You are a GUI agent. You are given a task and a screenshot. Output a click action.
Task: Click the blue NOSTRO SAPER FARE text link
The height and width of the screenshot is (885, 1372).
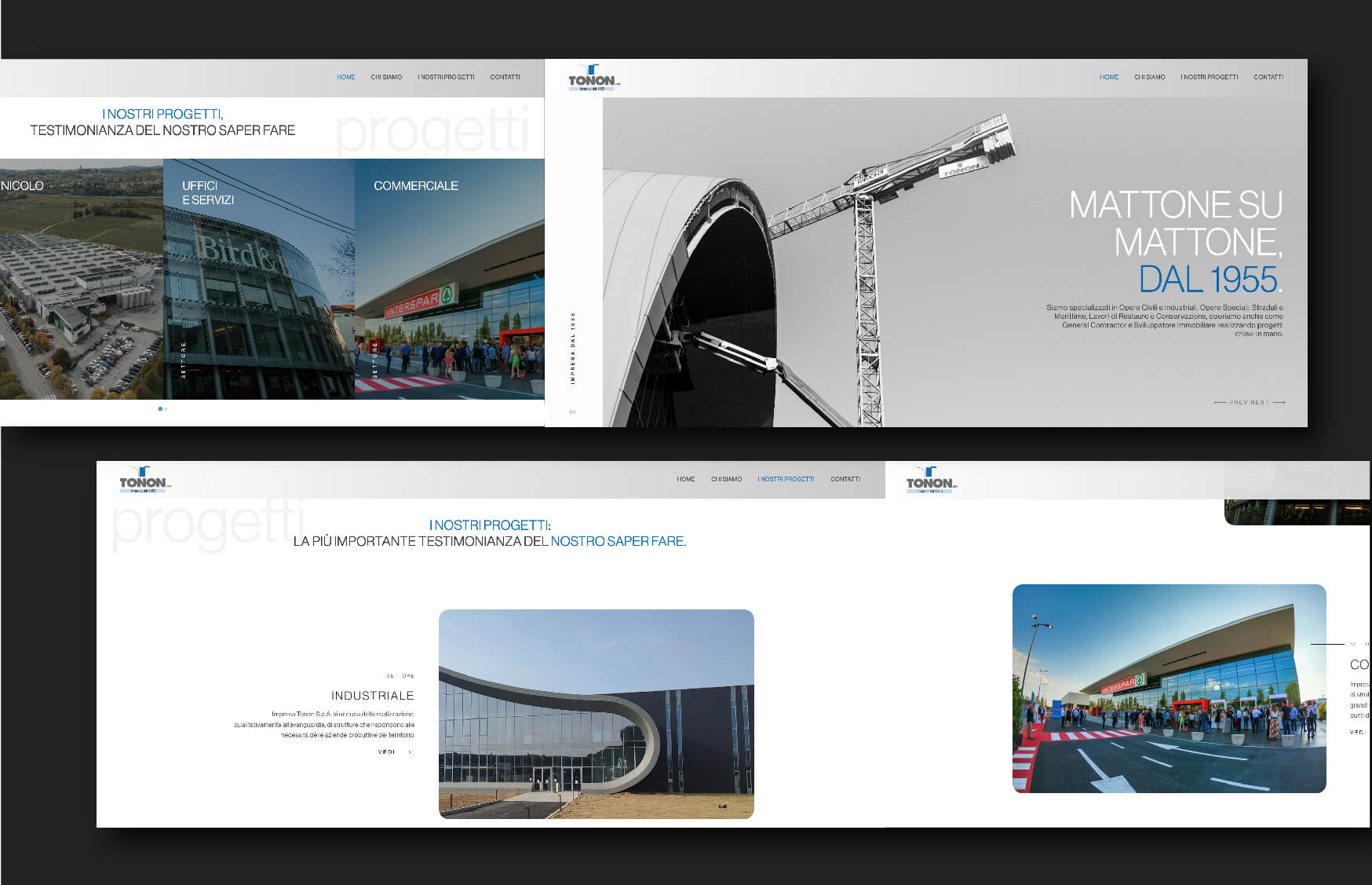tap(619, 541)
